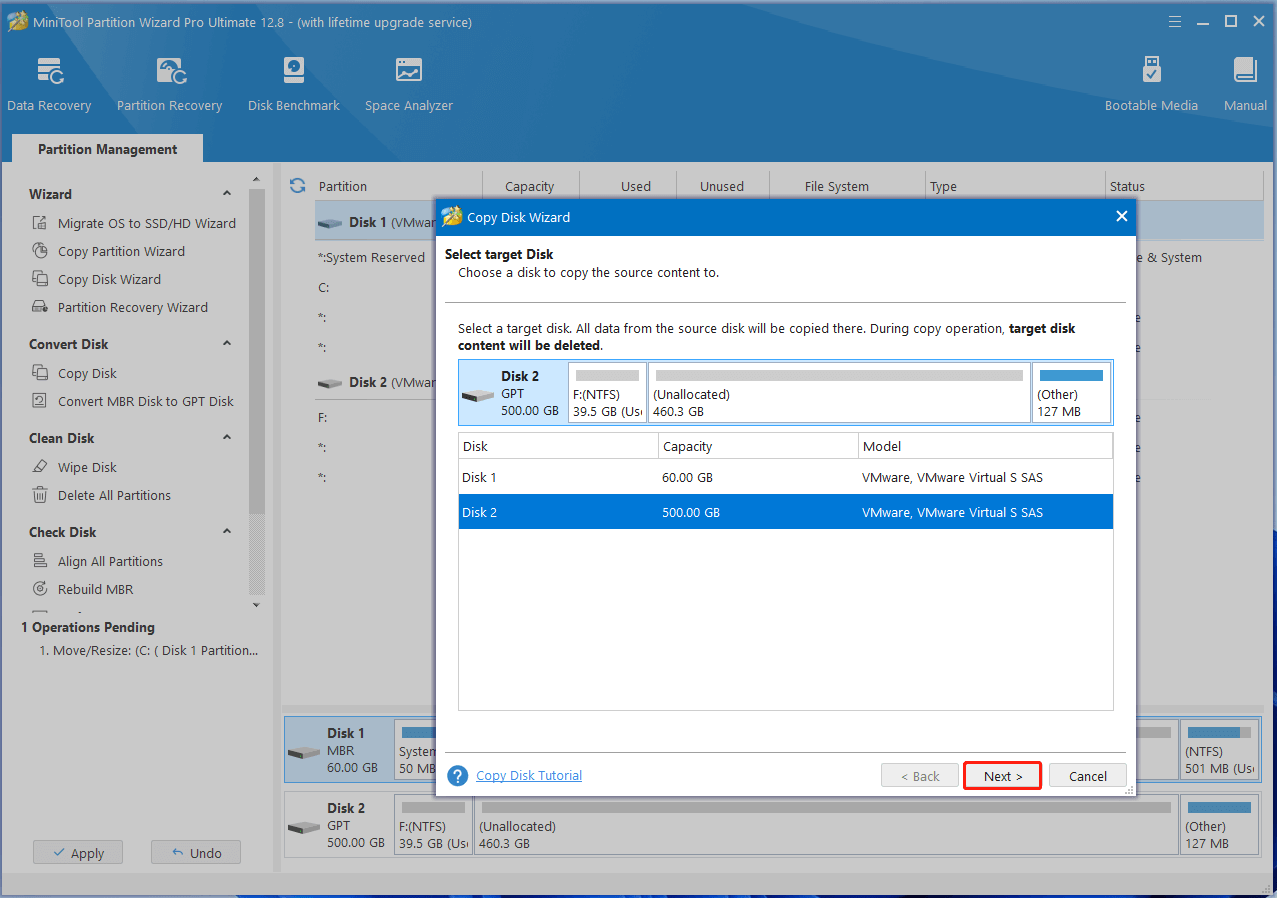Open the Copy Disk Tutorial link
The width and height of the screenshot is (1277, 898).
click(529, 776)
